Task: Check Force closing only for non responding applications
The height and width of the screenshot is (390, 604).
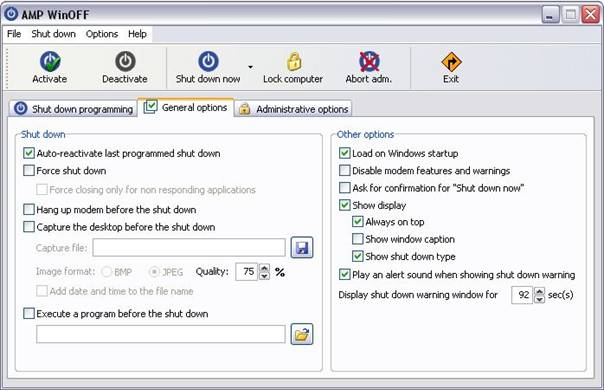Action: click(42, 189)
